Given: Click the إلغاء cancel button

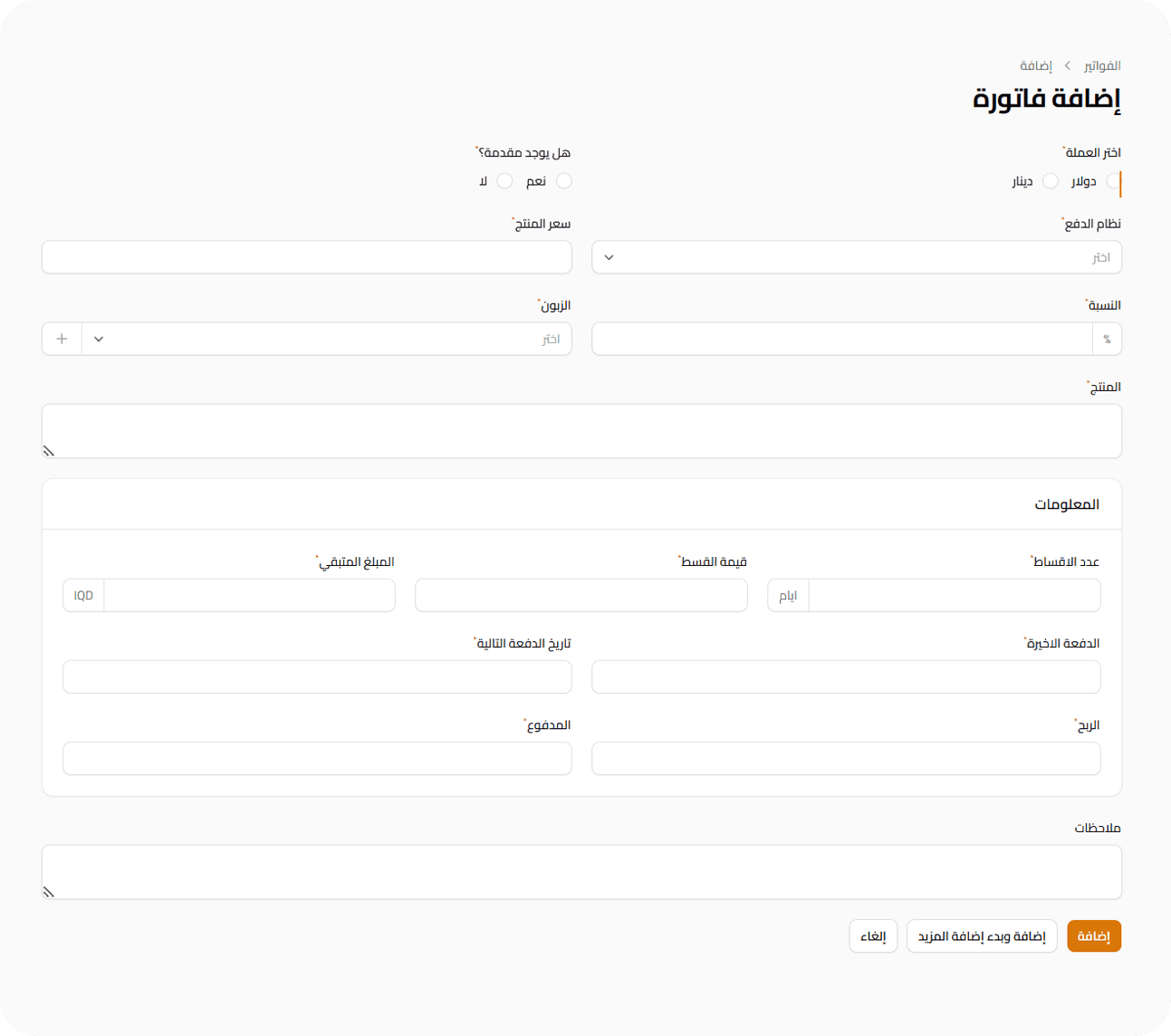Looking at the screenshot, I should click(x=873, y=935).
